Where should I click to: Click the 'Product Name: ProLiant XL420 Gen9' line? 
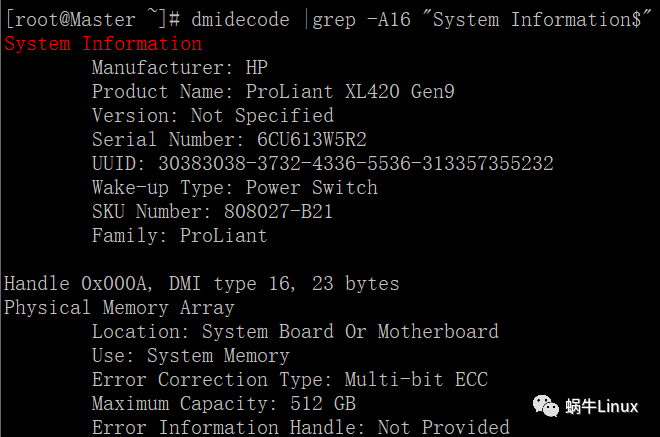coord(273,92)
